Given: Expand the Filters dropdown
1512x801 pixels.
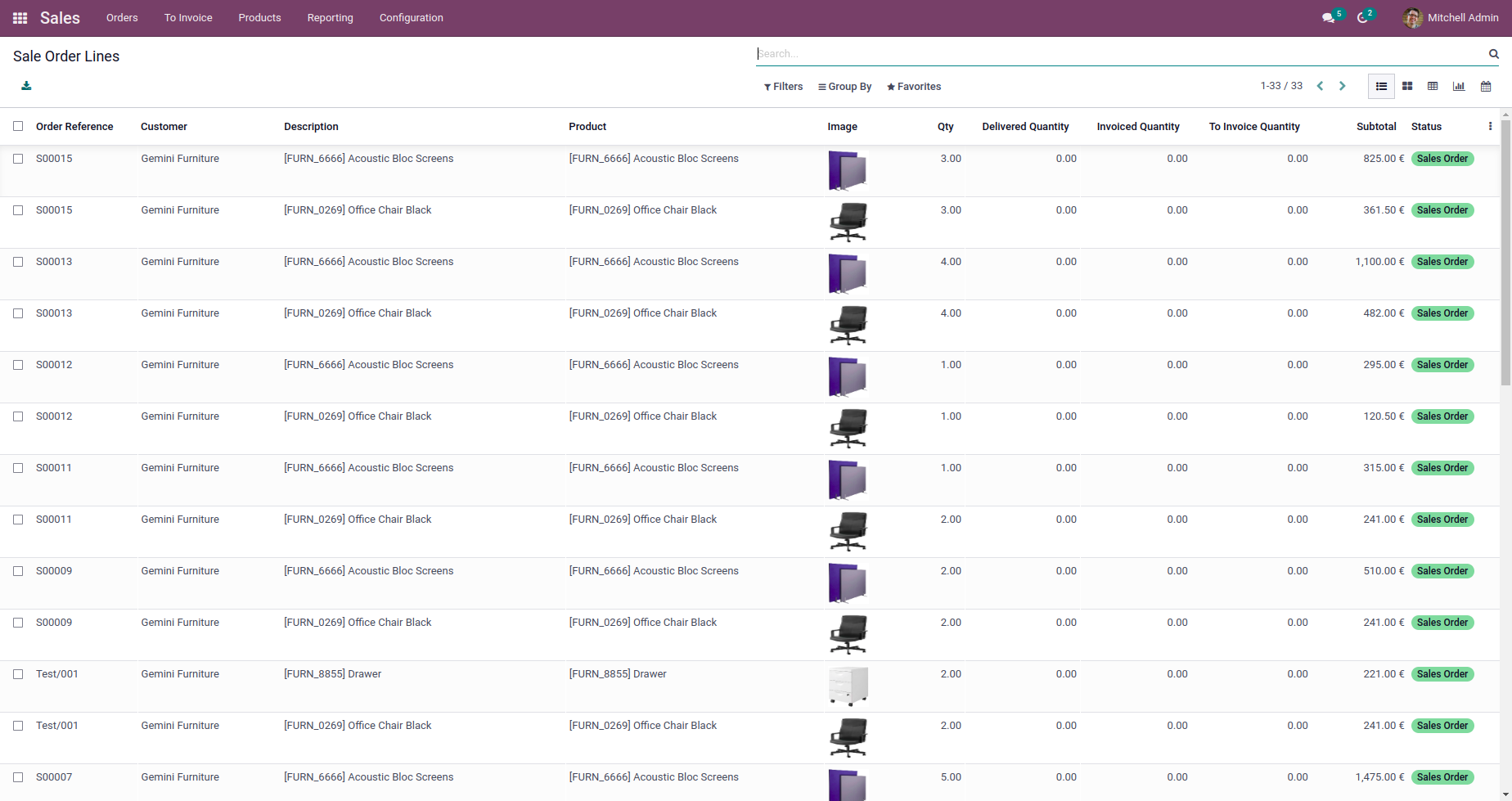Looking at the screenshot, I should 783,87.
